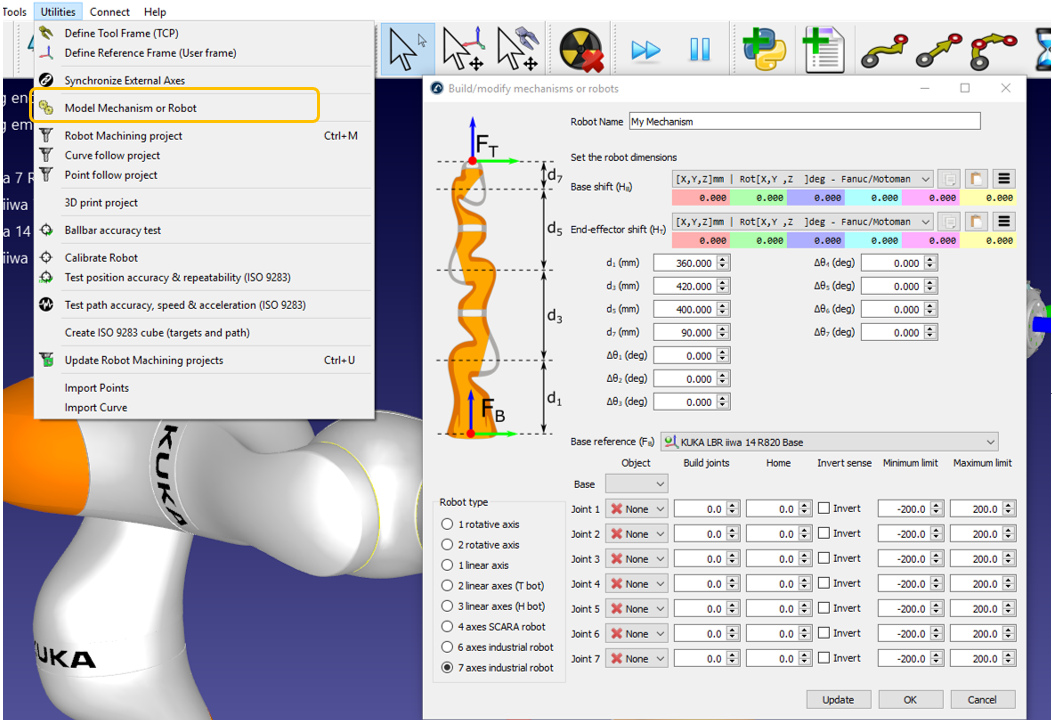Click the paste icon for Base shift

click(x=976, y=179)
